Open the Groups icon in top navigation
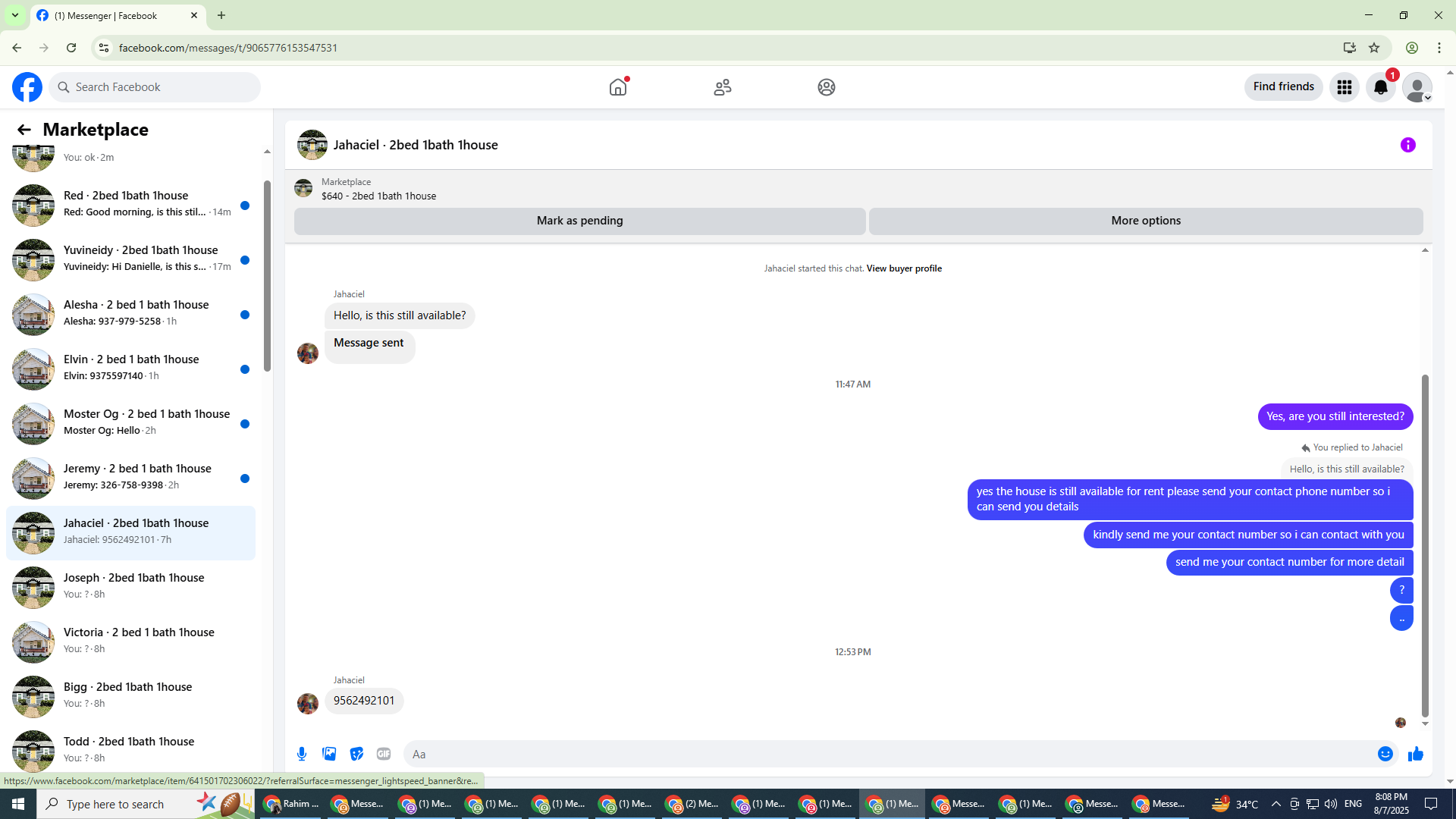 (x=827, y=87)
